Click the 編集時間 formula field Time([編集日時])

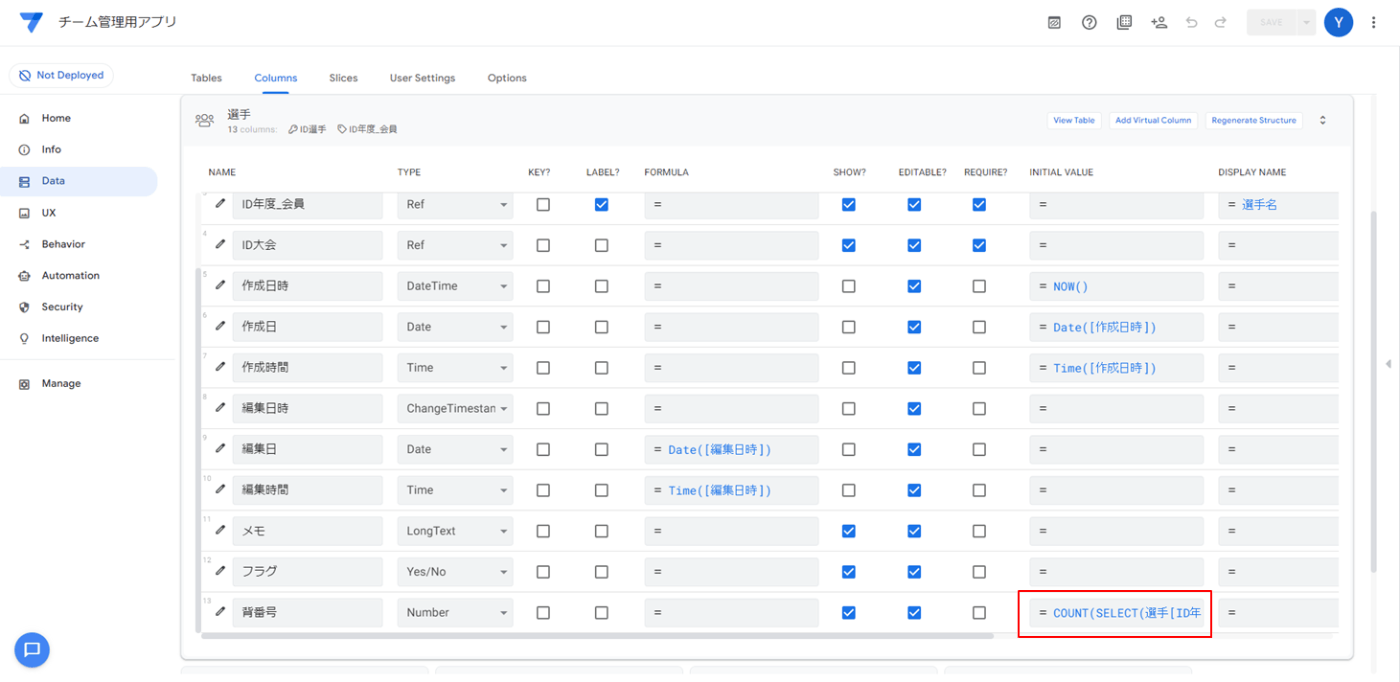pyautogui.click(x=731, y=490)
